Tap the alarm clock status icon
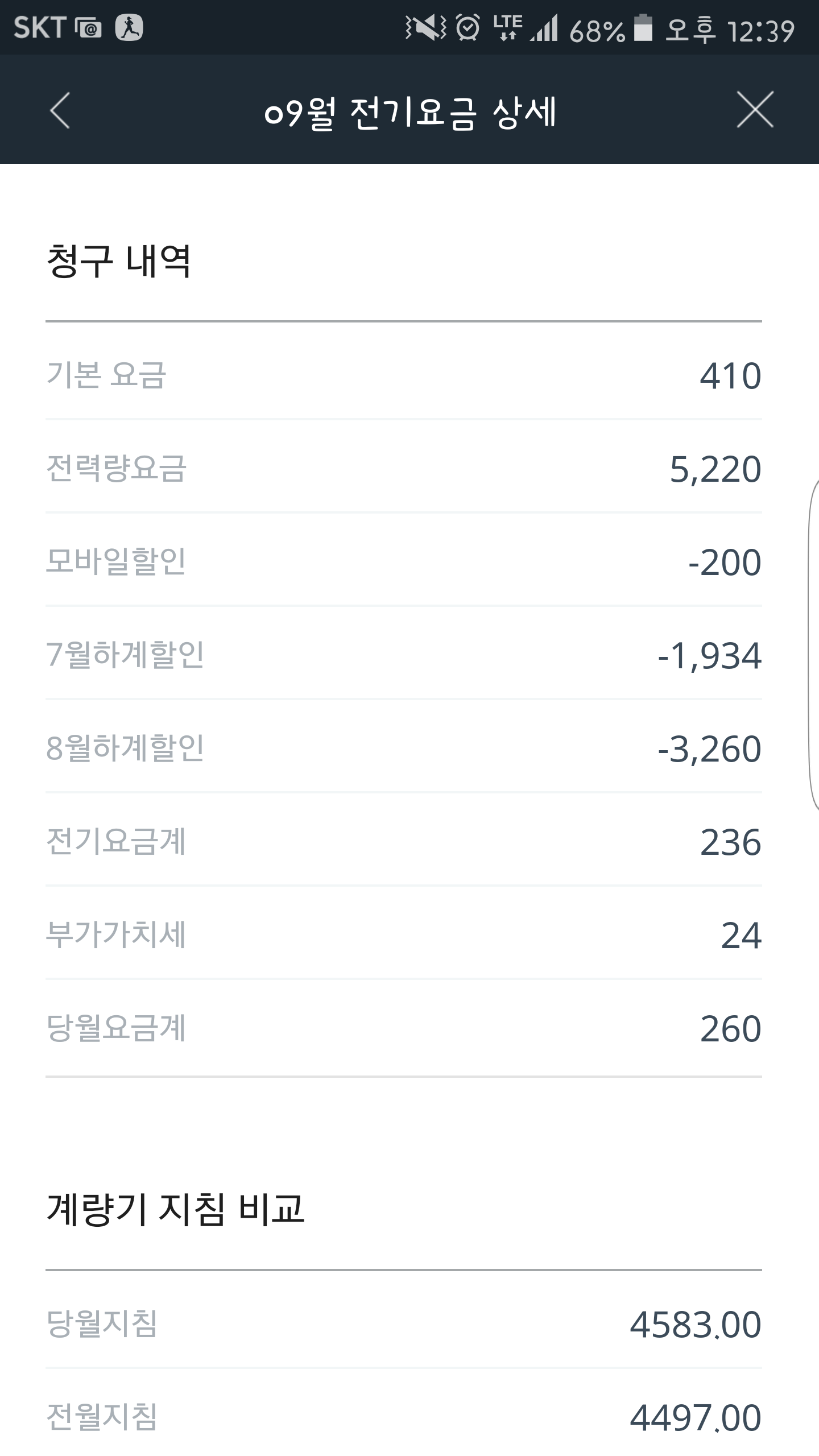Image resolution: width=819 pixels, height=1456 pixels. tap(468, 27)
